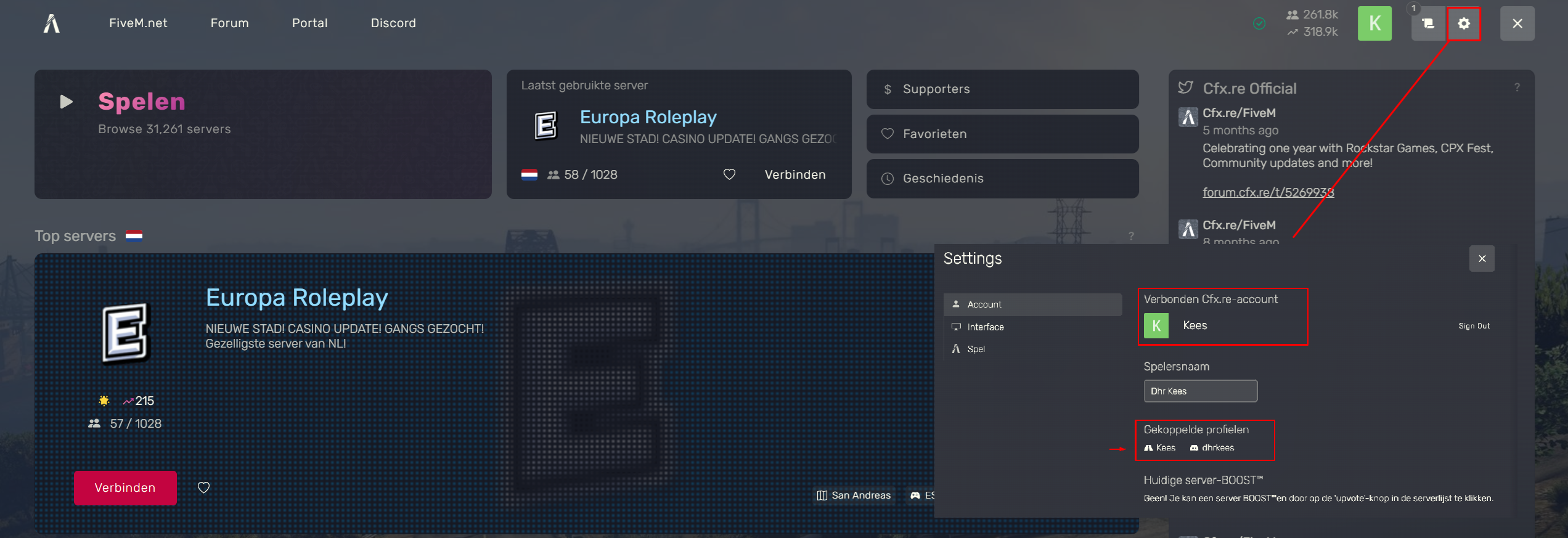Open the Portal nav link
This screenshot has width=1568, height=538.
coord(309,23)
